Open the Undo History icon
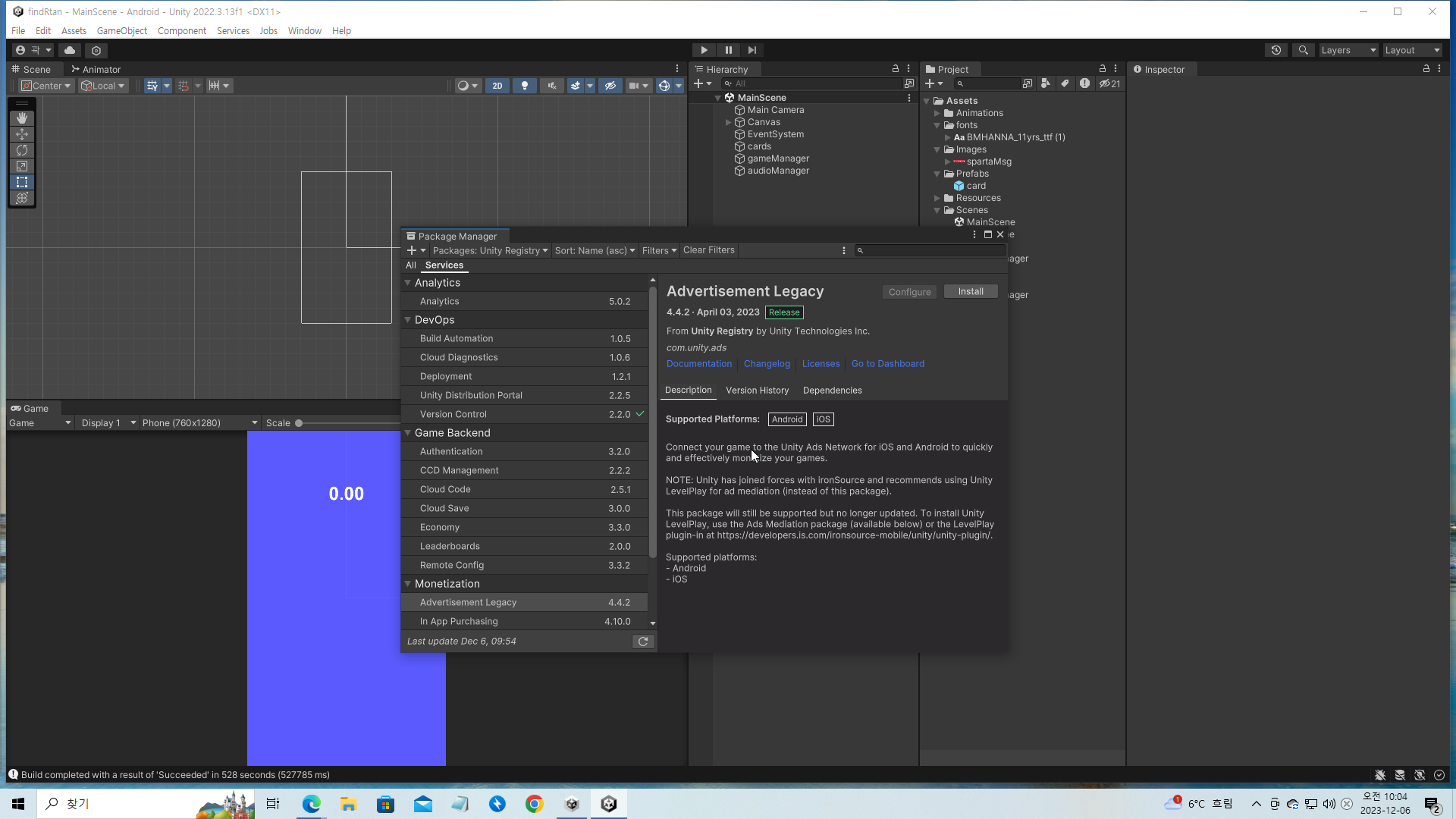The height and width of the screenshot is (819, 1456). tap(1276, 50)
